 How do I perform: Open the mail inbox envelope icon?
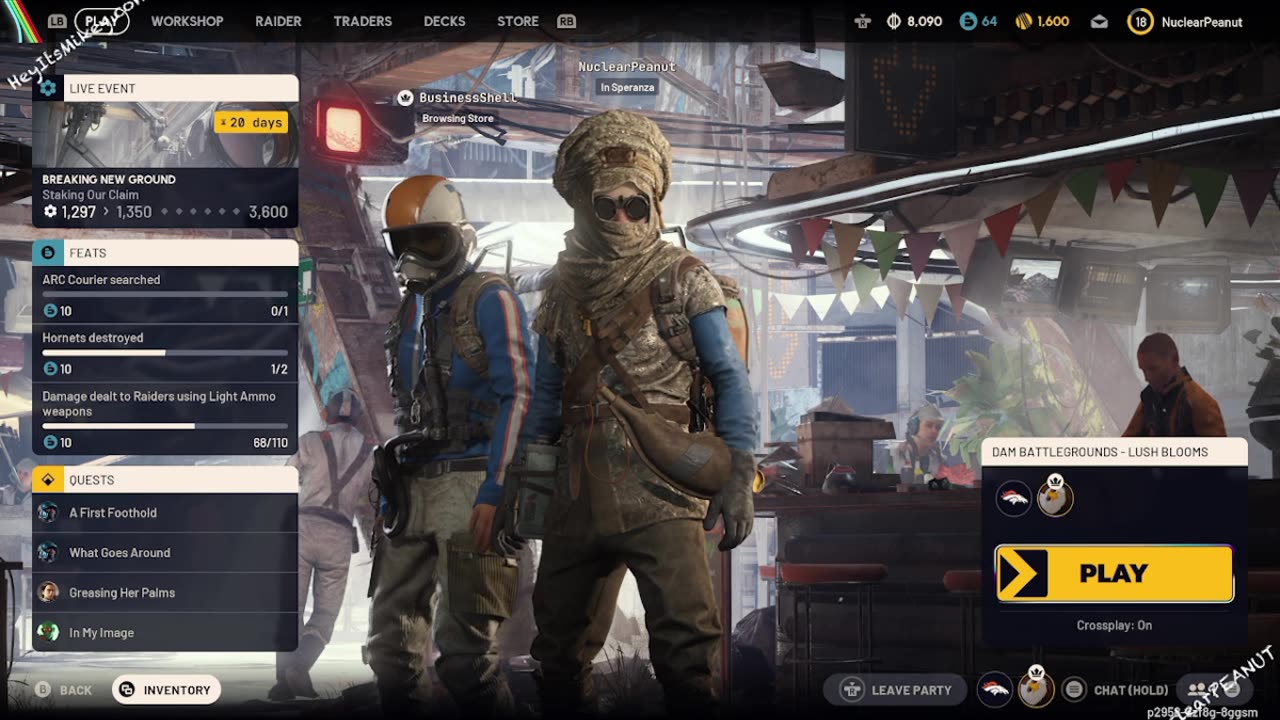point(1099,21)
